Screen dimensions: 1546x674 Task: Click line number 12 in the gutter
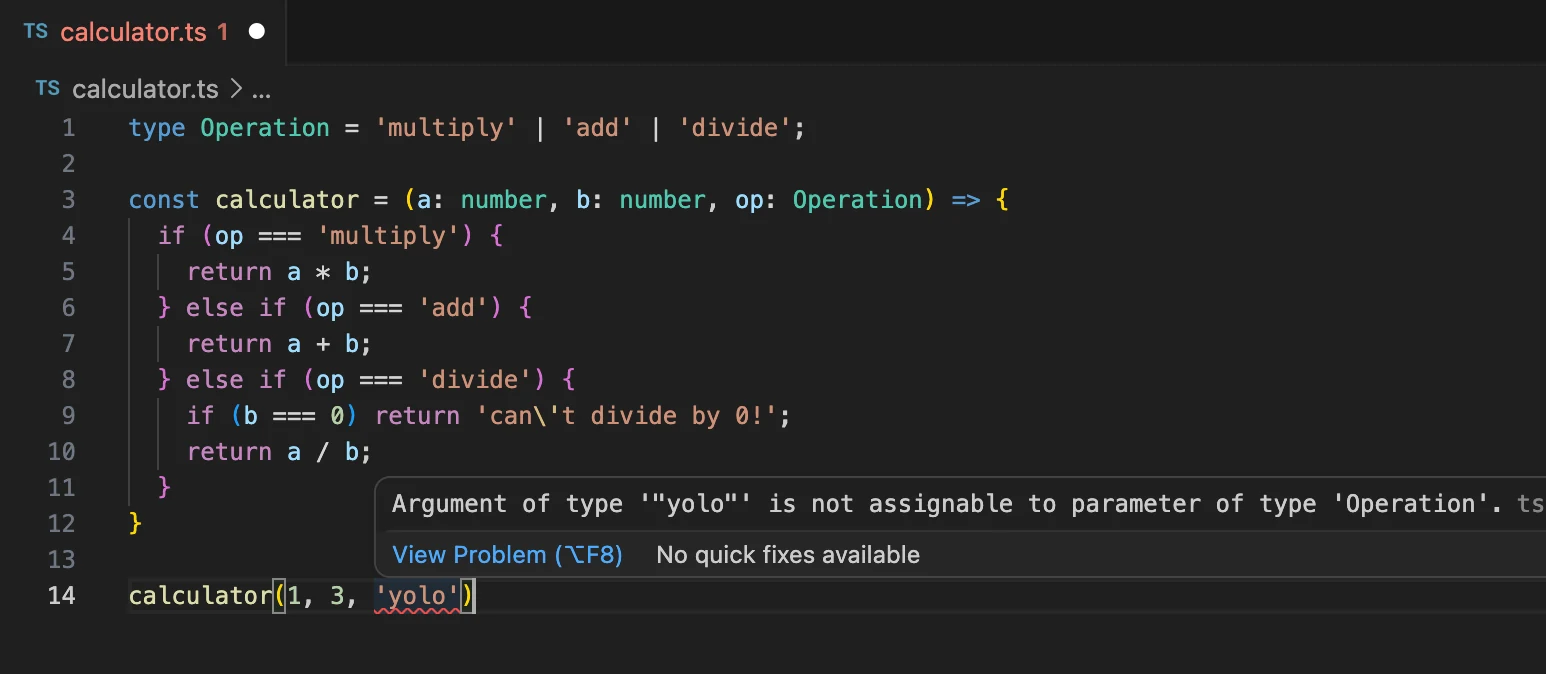click(61, 524)
